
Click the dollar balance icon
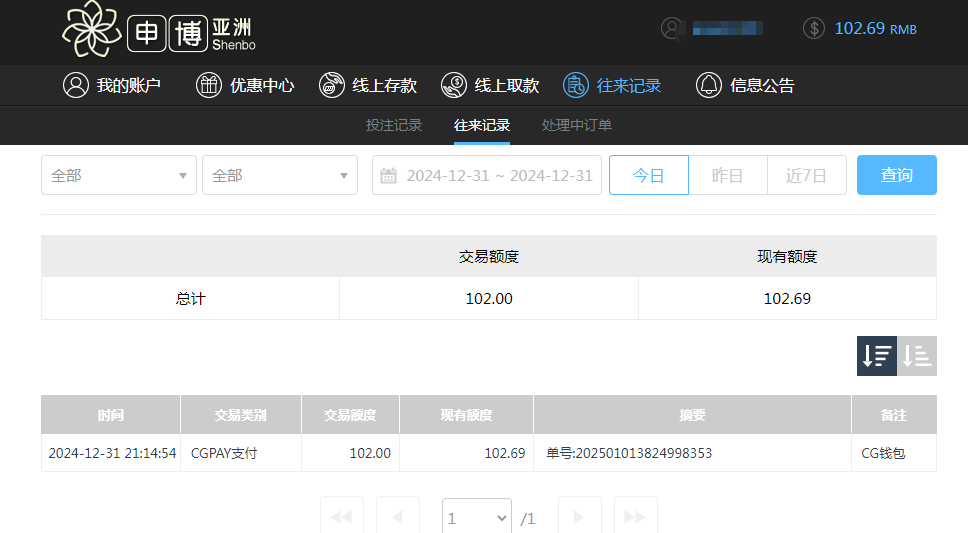814,28
